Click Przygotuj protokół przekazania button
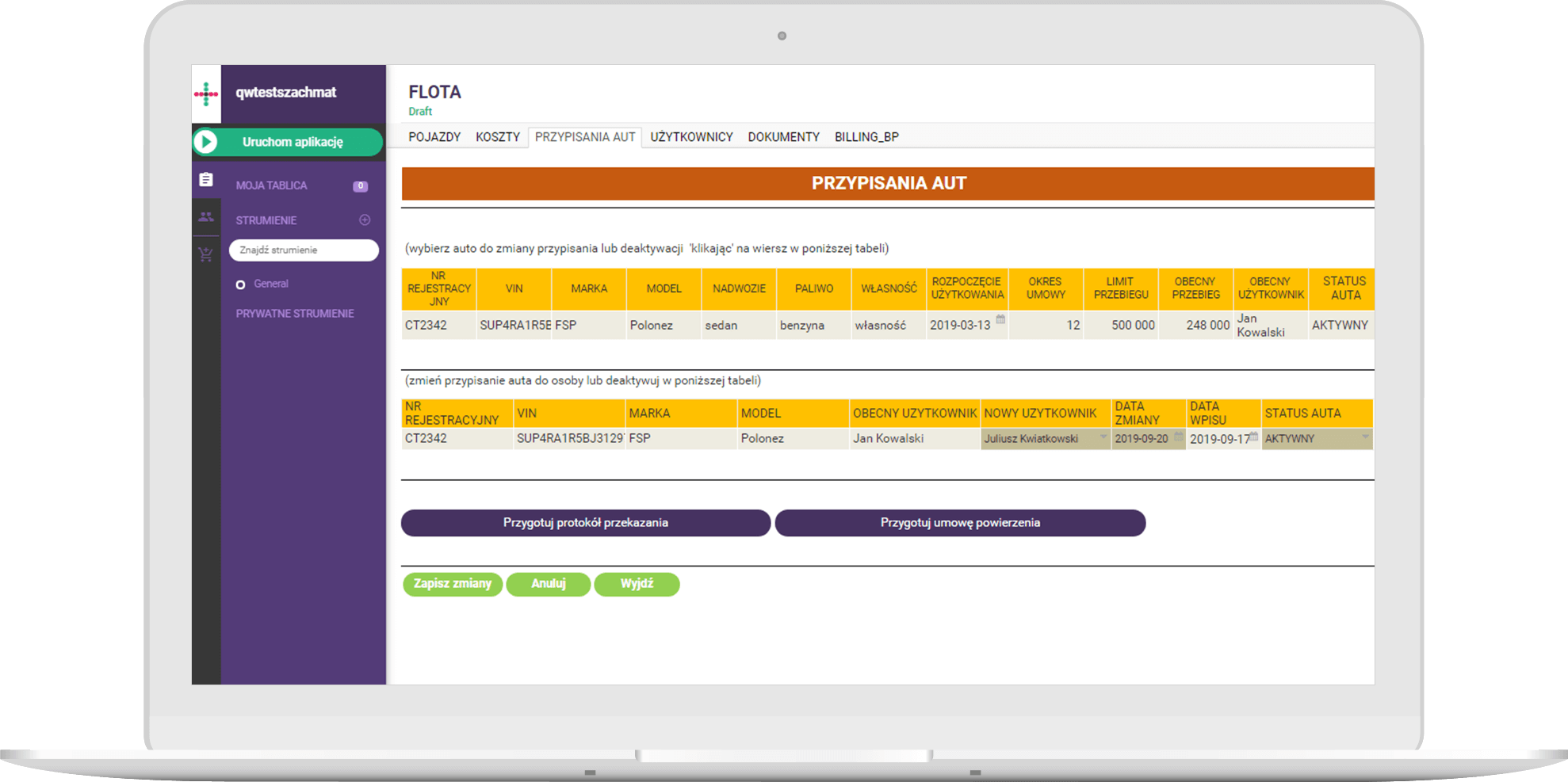 point(585,523)
